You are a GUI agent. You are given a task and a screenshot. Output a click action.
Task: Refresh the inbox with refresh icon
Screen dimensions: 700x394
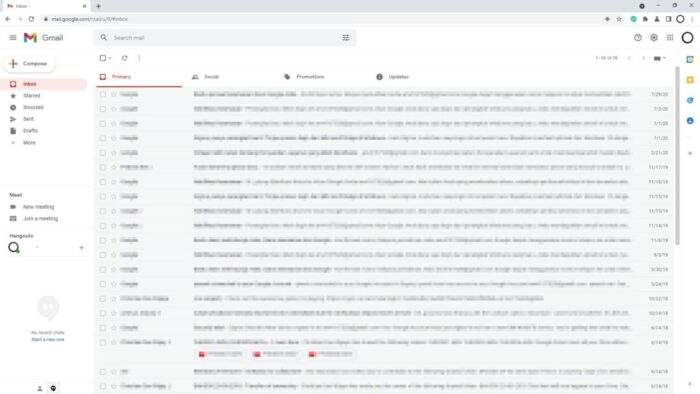tap(125, 58)
